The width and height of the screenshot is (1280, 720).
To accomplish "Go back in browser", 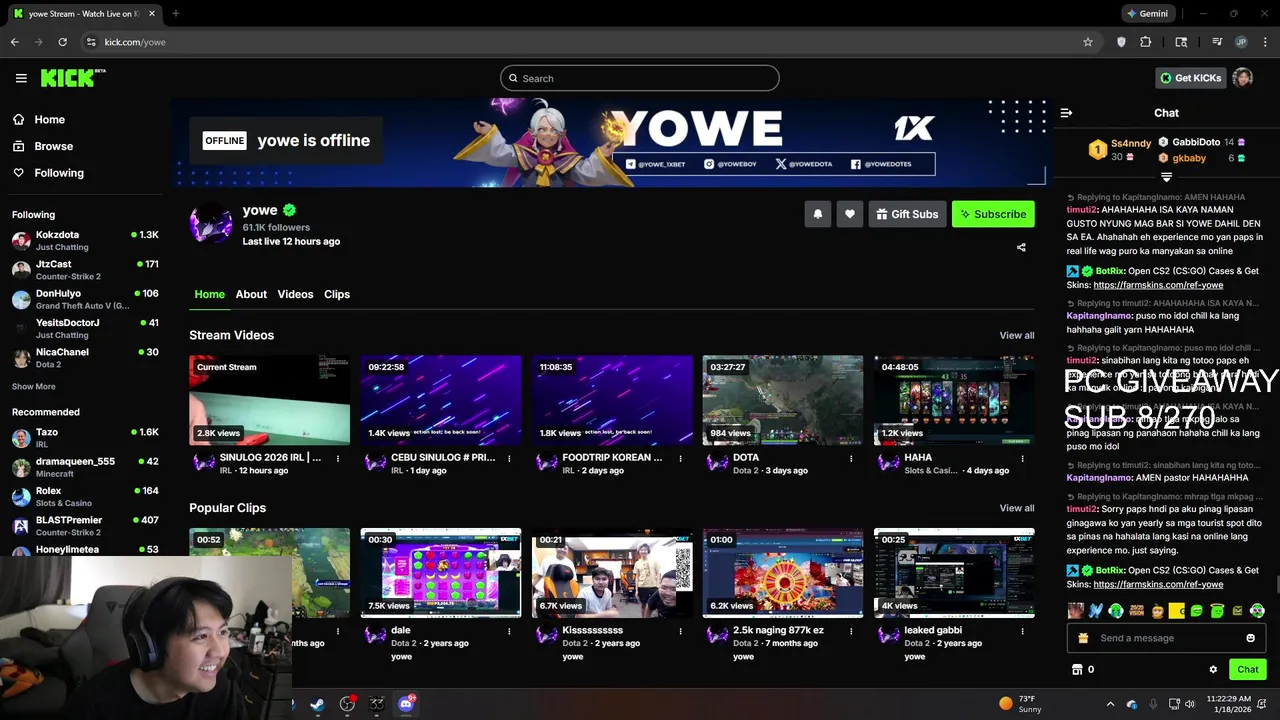I will (15, 42).
